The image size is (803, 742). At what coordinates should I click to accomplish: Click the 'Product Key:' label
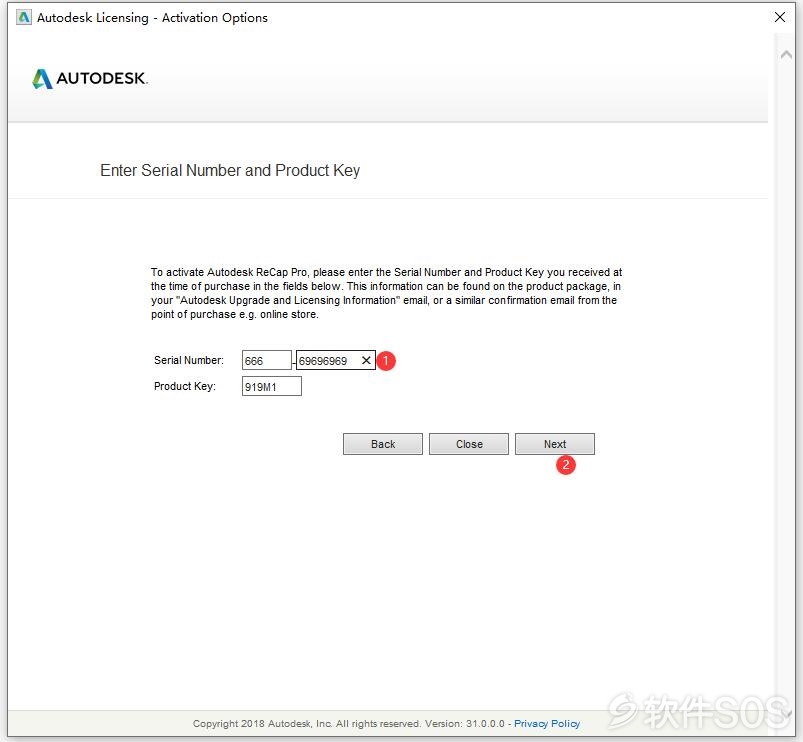coord(184,387)
